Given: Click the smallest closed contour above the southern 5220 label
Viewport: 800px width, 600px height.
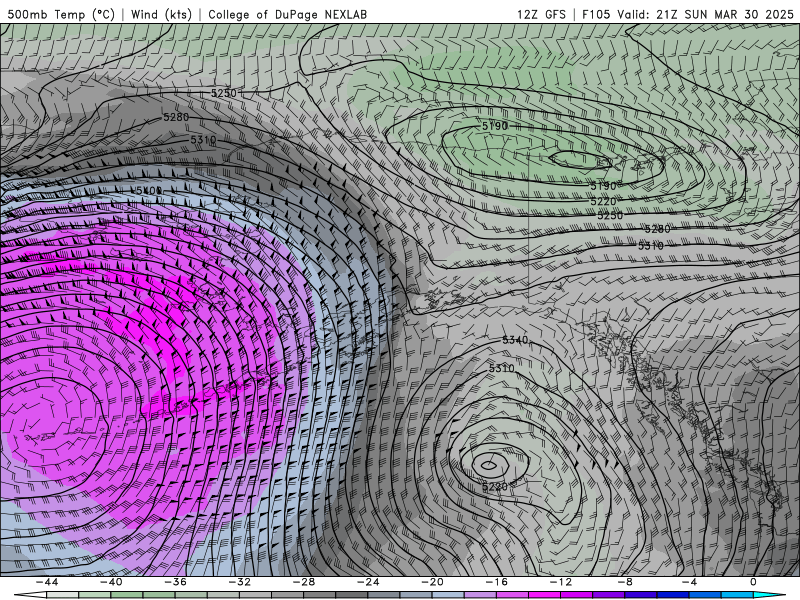Looking at the screenshot, I should (489, 465).
